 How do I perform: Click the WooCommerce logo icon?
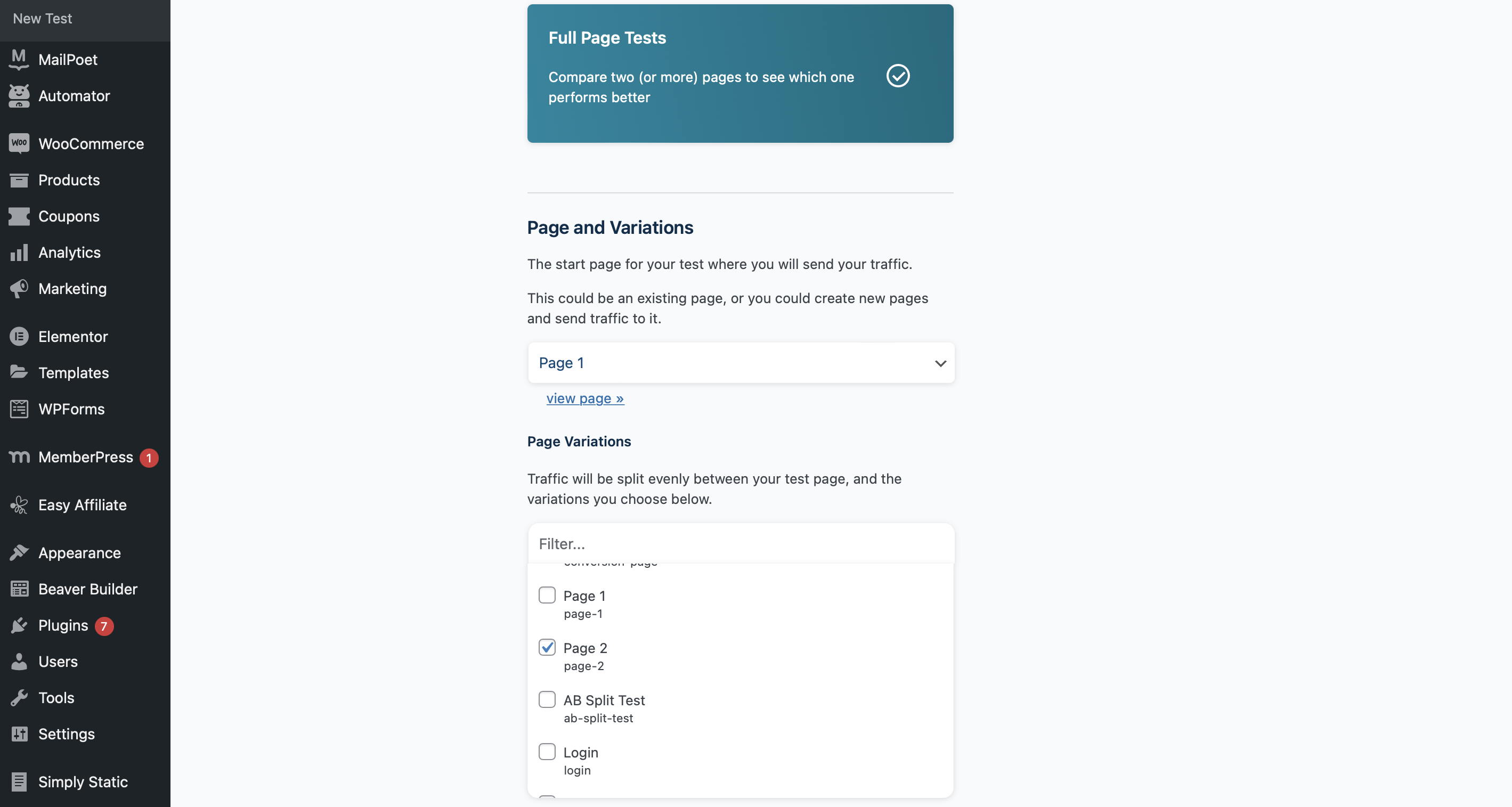tap(19, 143)
